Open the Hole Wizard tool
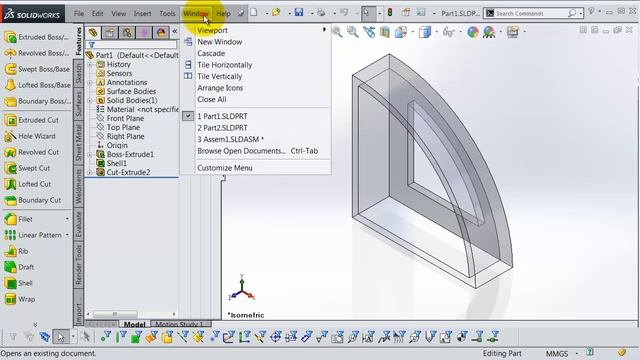Screen dimensions: 640x360 point(30,136)
